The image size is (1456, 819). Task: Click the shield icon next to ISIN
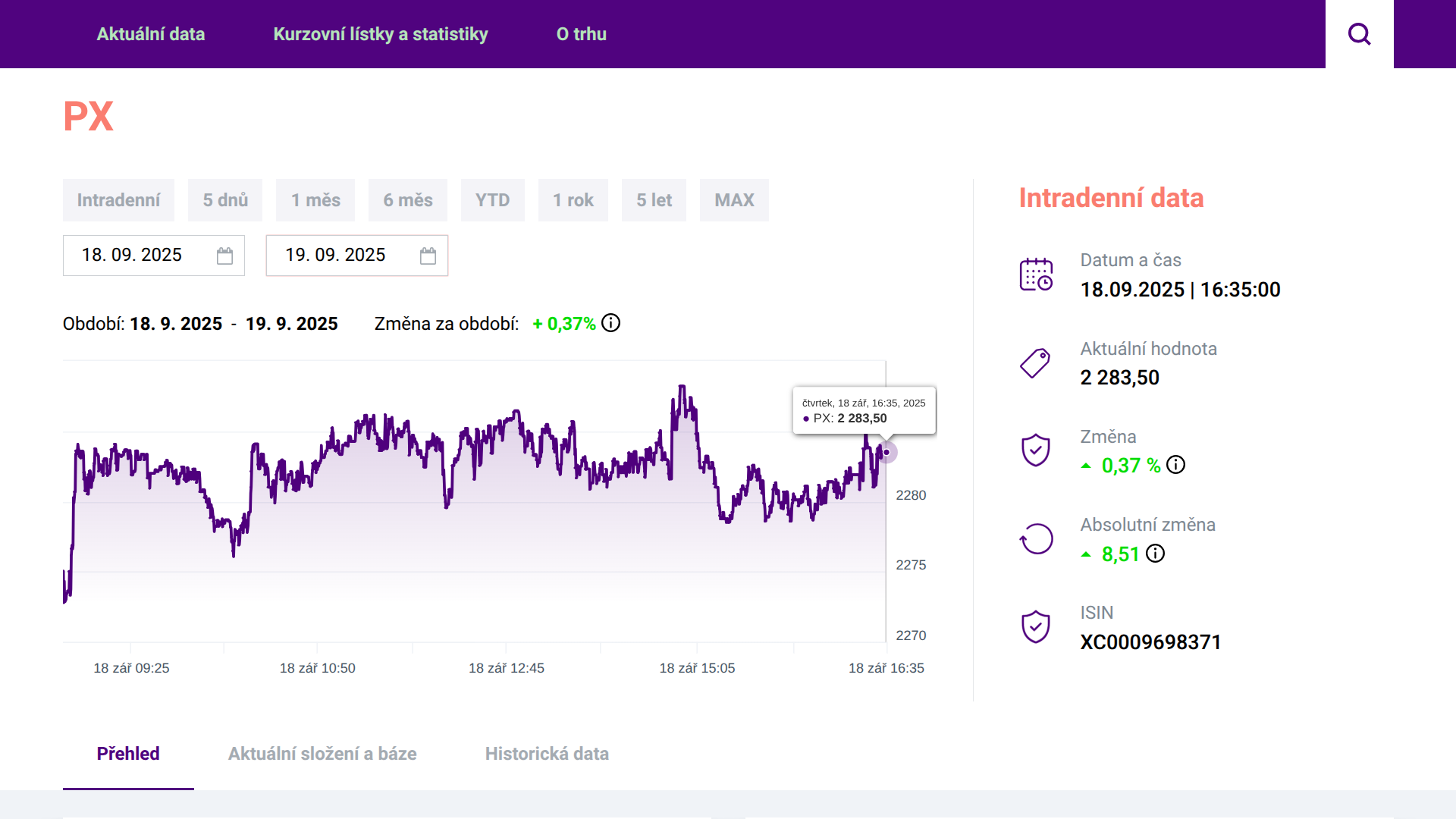(1035, 627)
